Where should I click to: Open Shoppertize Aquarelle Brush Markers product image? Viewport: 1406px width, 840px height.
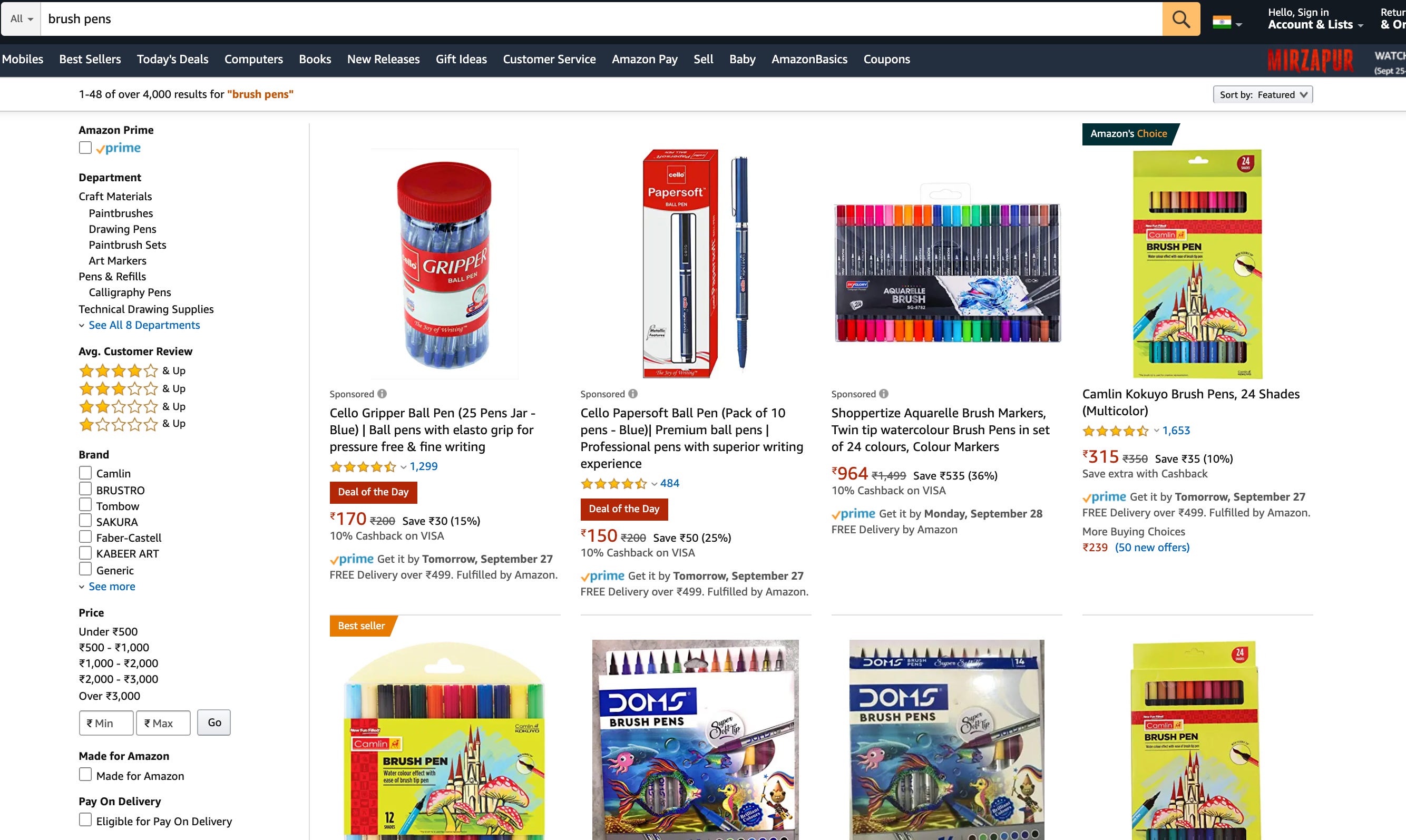[x=947, y=264]
